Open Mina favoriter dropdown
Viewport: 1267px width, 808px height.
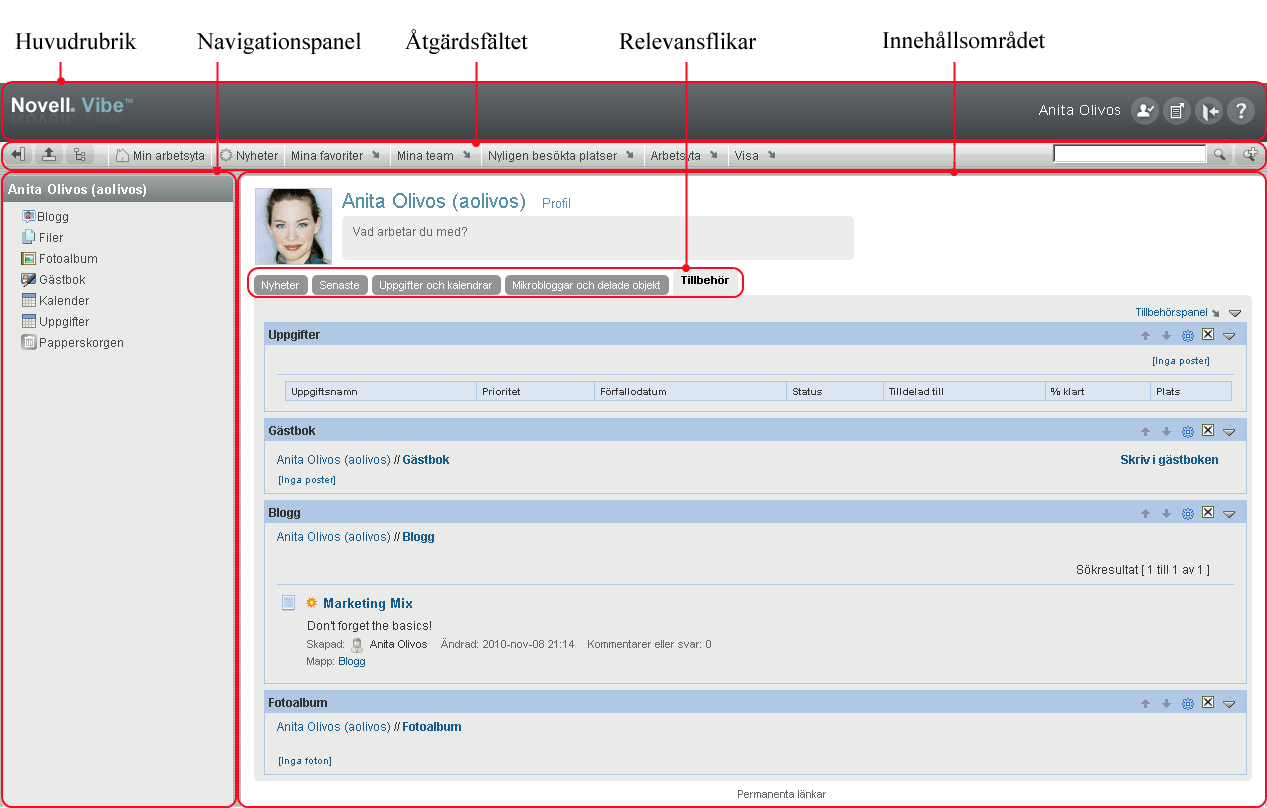[335, 156]
